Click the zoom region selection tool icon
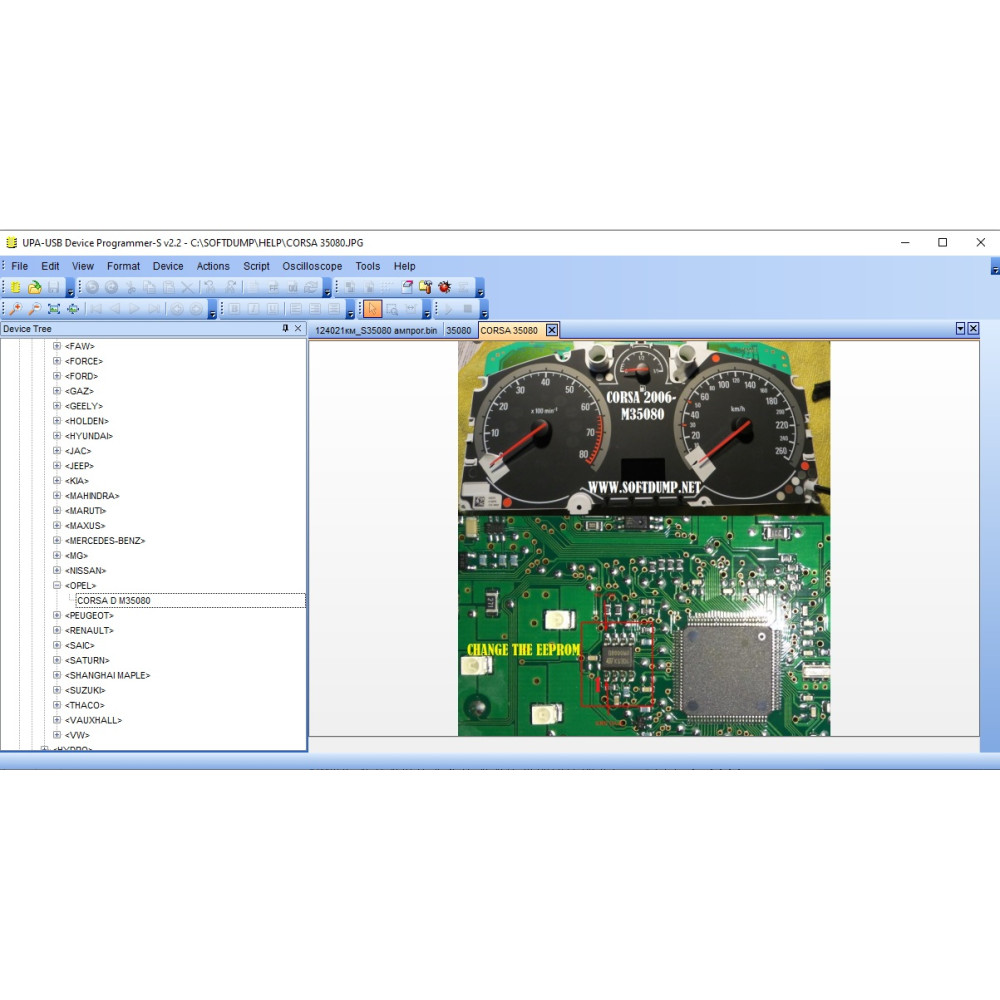Screen dimensions: 1000x1000 click(x=392, y=309)
